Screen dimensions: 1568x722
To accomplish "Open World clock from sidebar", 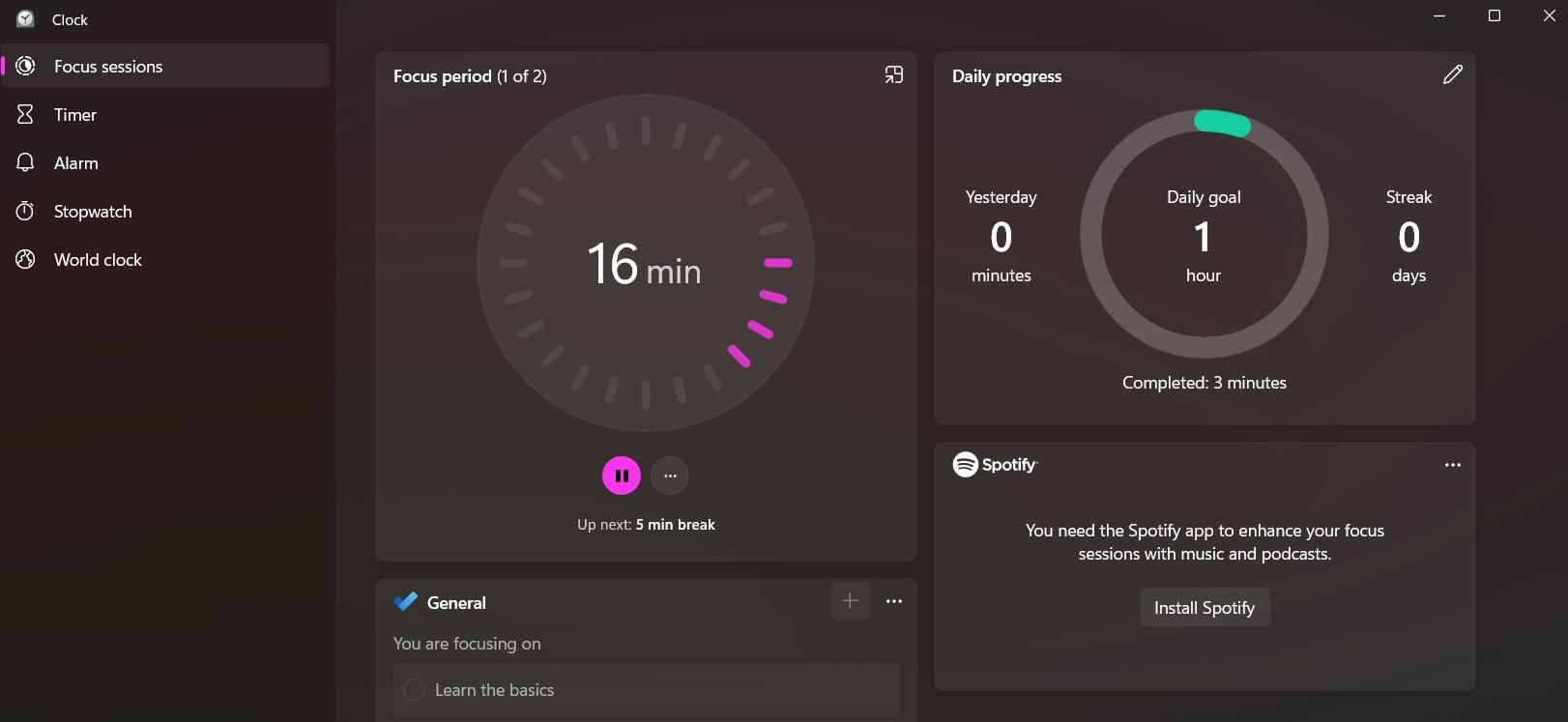I will [x=97, y=260].
